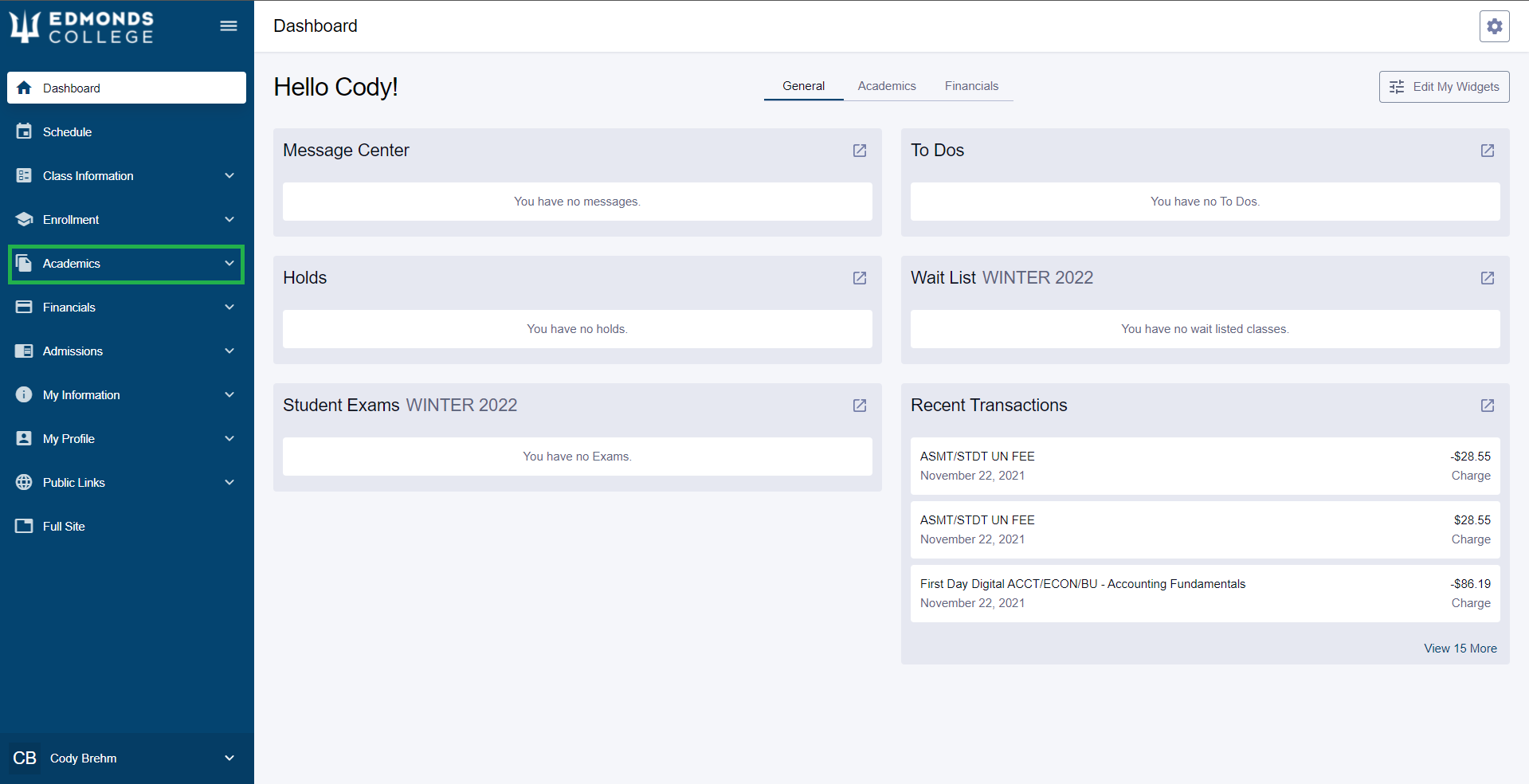Screen dimensions: 1529x784
Task: Switch to the Academics dashboard tab
Action: (887, 86)
